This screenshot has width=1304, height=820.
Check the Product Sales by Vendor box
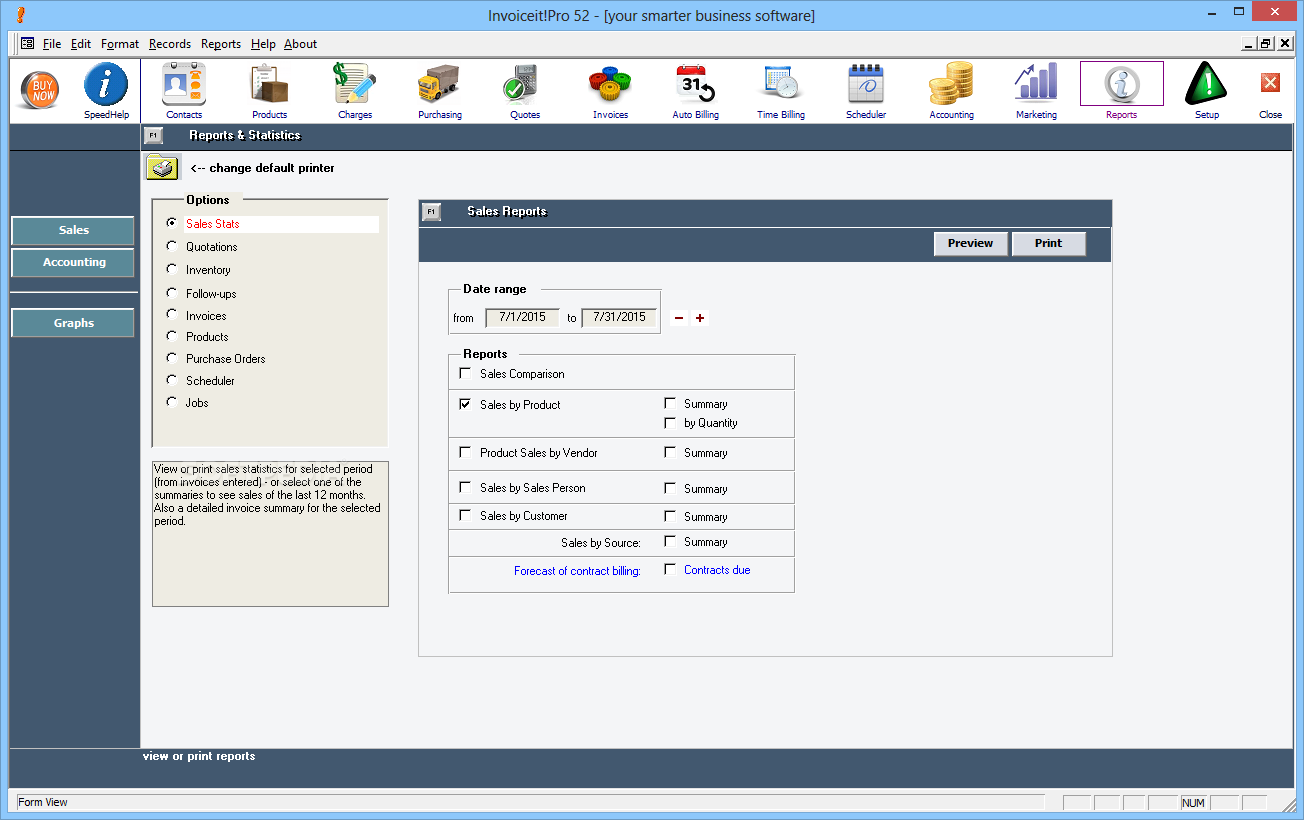pos(465,452)
